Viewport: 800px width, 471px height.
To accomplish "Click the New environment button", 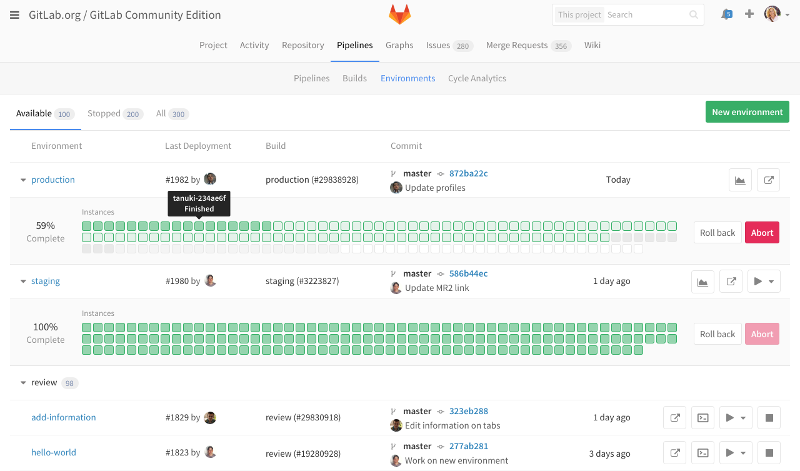I will [x=746, y=112].
